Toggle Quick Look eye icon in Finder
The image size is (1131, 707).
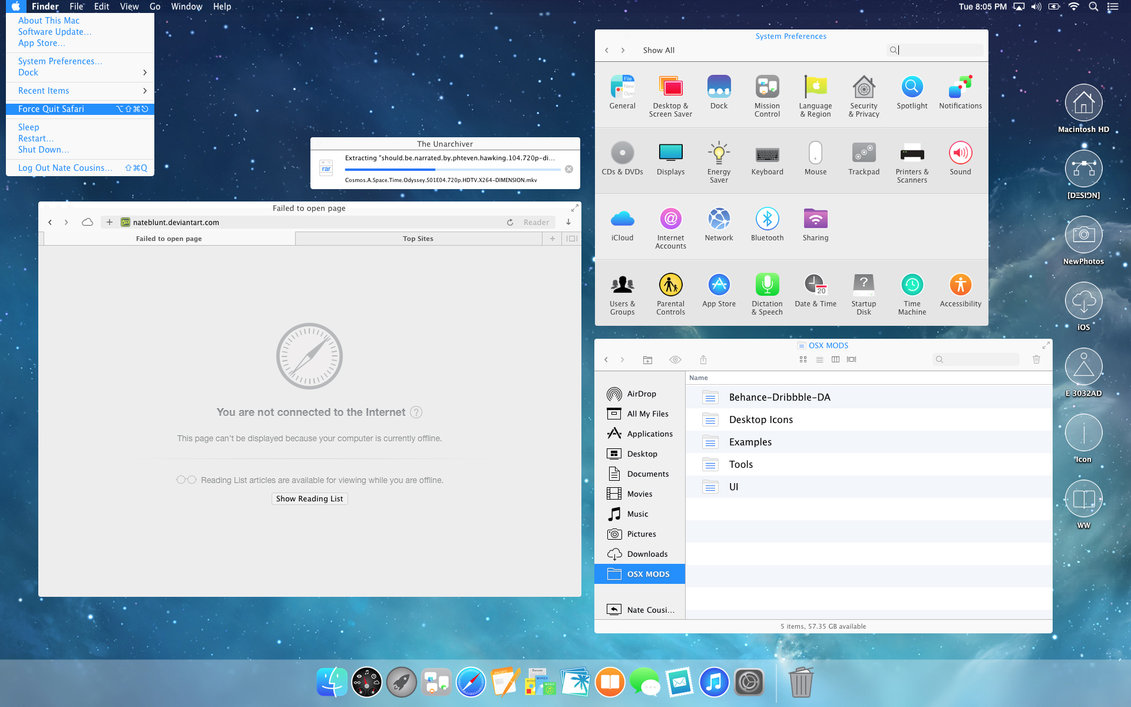tap(675, 360)
